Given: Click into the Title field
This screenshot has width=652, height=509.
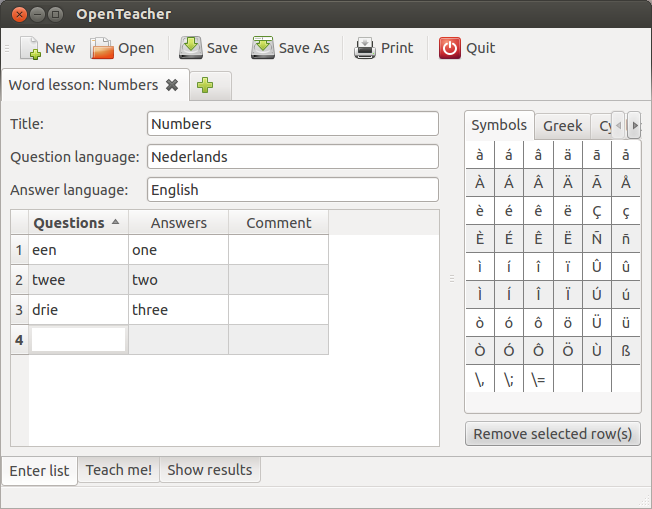Looking at the screenshot, I should 293,124.
